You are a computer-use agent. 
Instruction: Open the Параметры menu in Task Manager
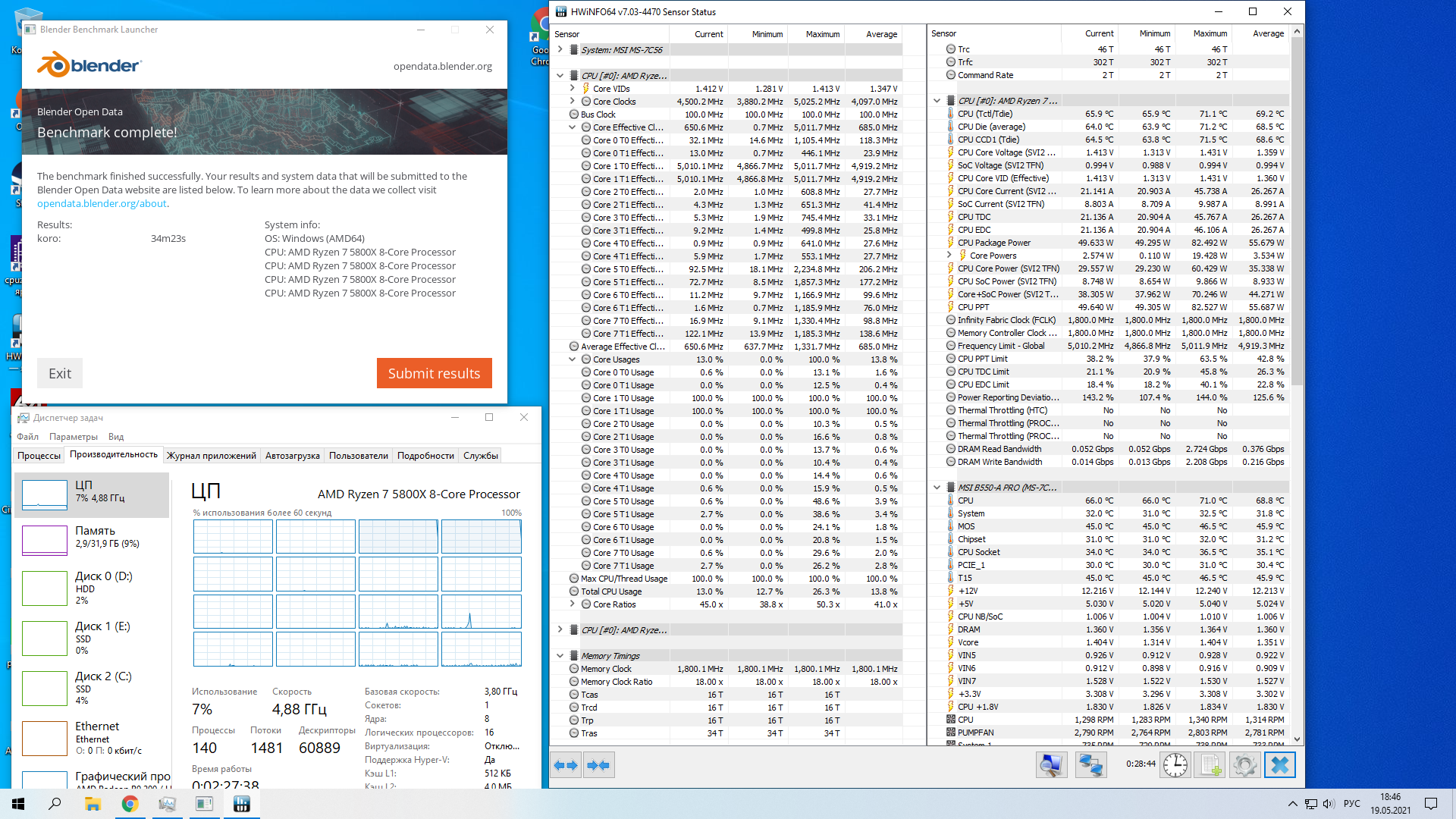click(x=73, y=437)
